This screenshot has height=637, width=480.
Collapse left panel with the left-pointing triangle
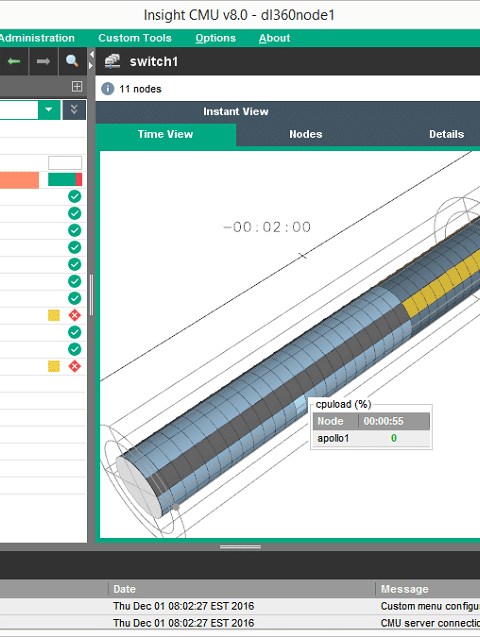pos(92,54)
